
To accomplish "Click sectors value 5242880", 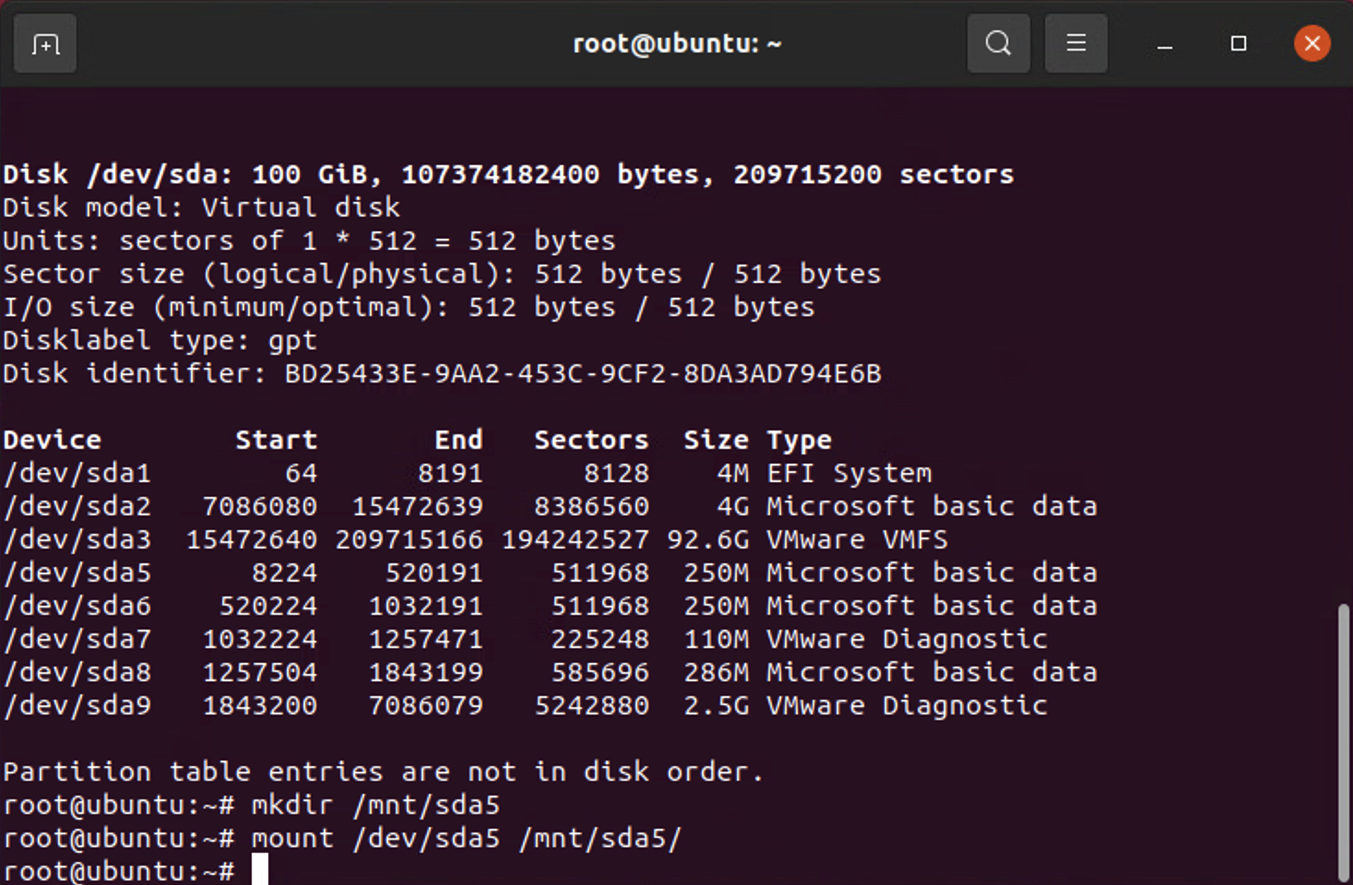I will pyautogui.click(x=591, y=706).
